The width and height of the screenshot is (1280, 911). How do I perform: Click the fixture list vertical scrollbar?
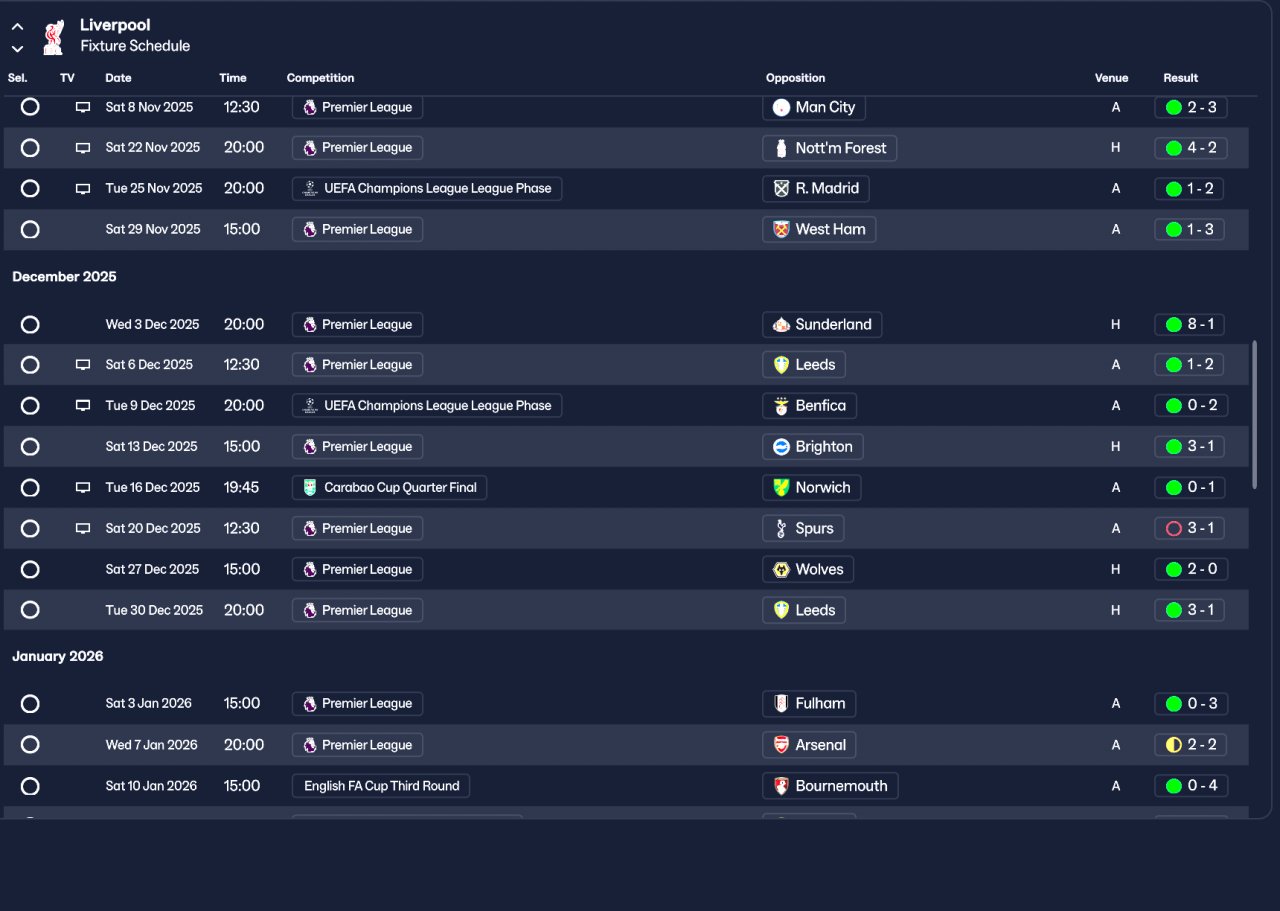pos(1255,414)
